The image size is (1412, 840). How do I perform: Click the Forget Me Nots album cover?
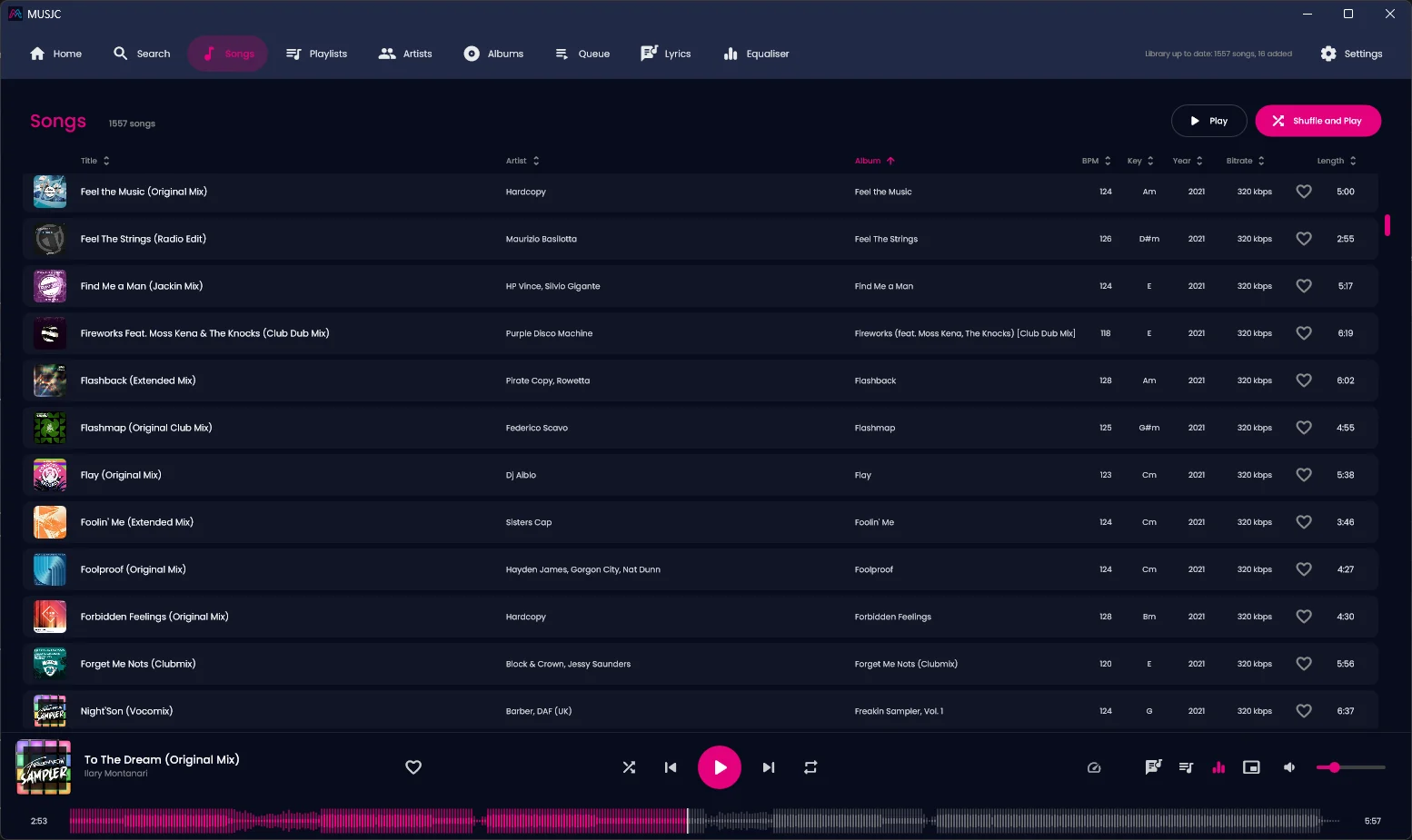click(50, 664)
